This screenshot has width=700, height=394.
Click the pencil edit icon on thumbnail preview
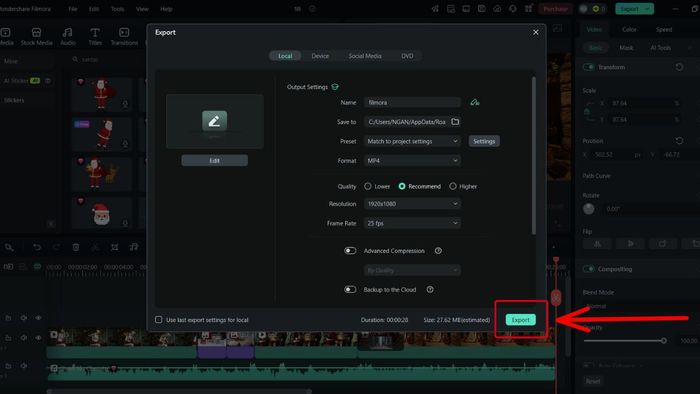pyautogui.click(x=214, y=120)
